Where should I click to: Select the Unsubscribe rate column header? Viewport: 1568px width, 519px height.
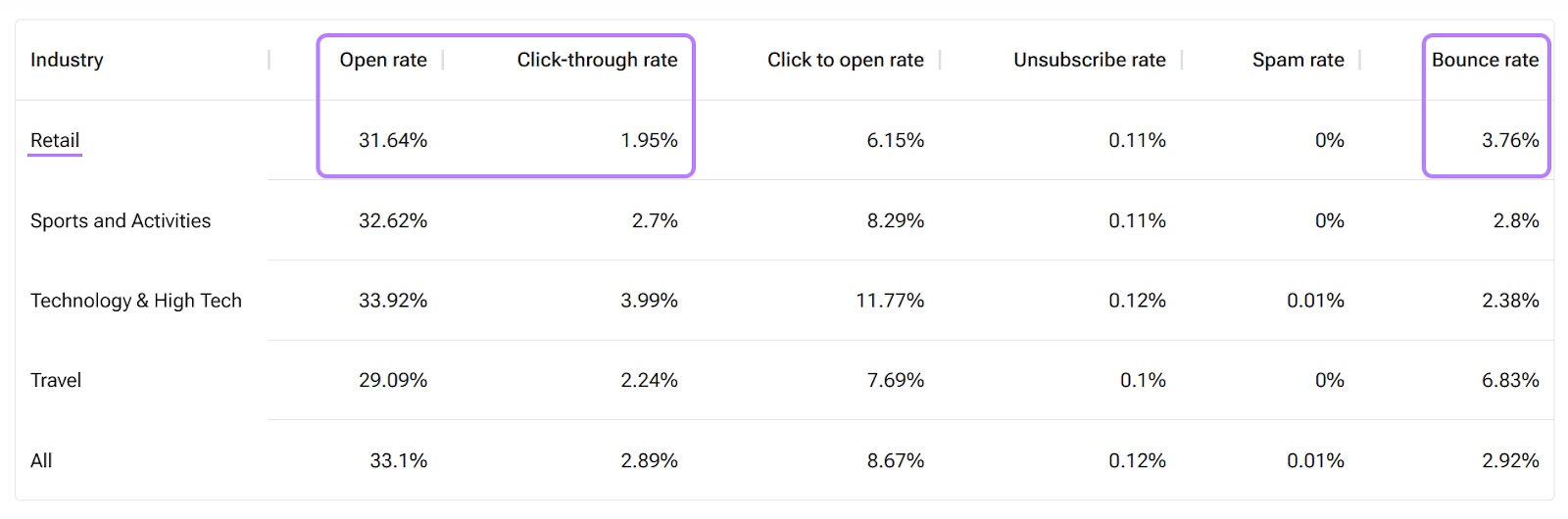click(1089, 60)
